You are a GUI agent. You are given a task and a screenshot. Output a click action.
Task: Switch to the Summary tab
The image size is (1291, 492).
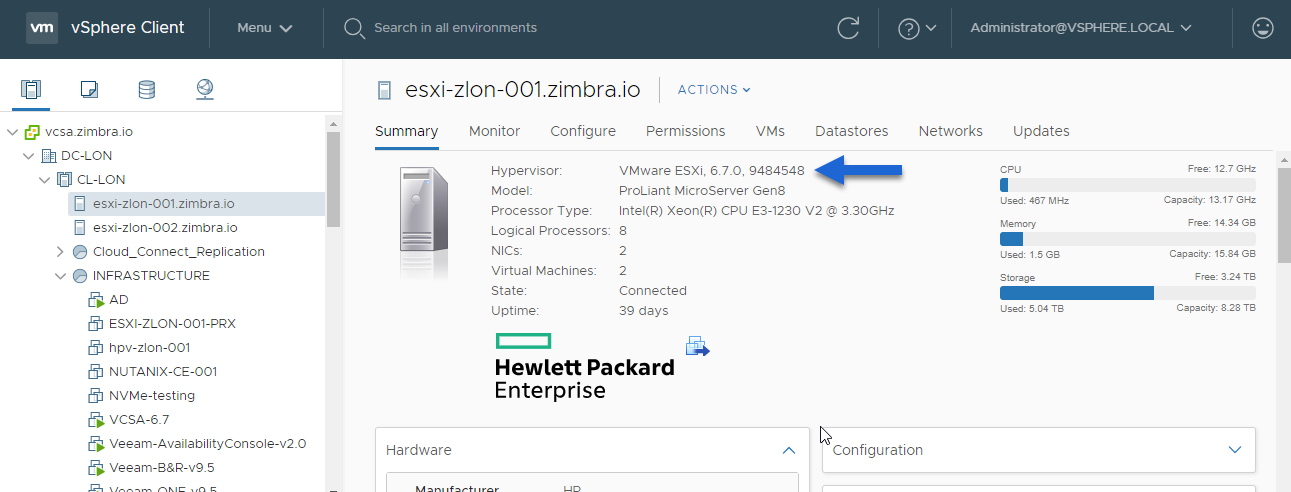click(406, 131)
